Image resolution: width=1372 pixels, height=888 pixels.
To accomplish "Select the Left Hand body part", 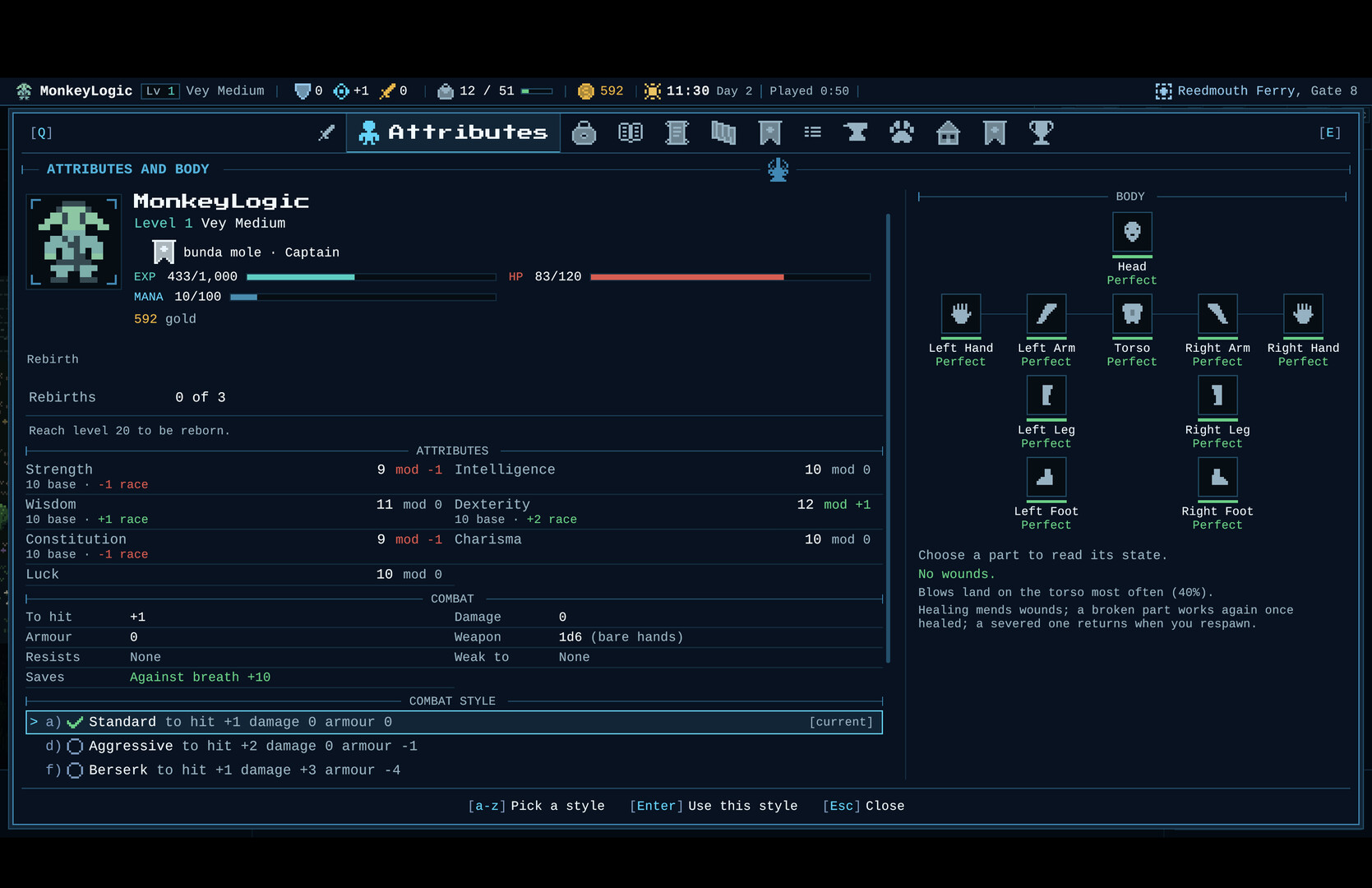I will pyautogui.click(x=961, y=314).
